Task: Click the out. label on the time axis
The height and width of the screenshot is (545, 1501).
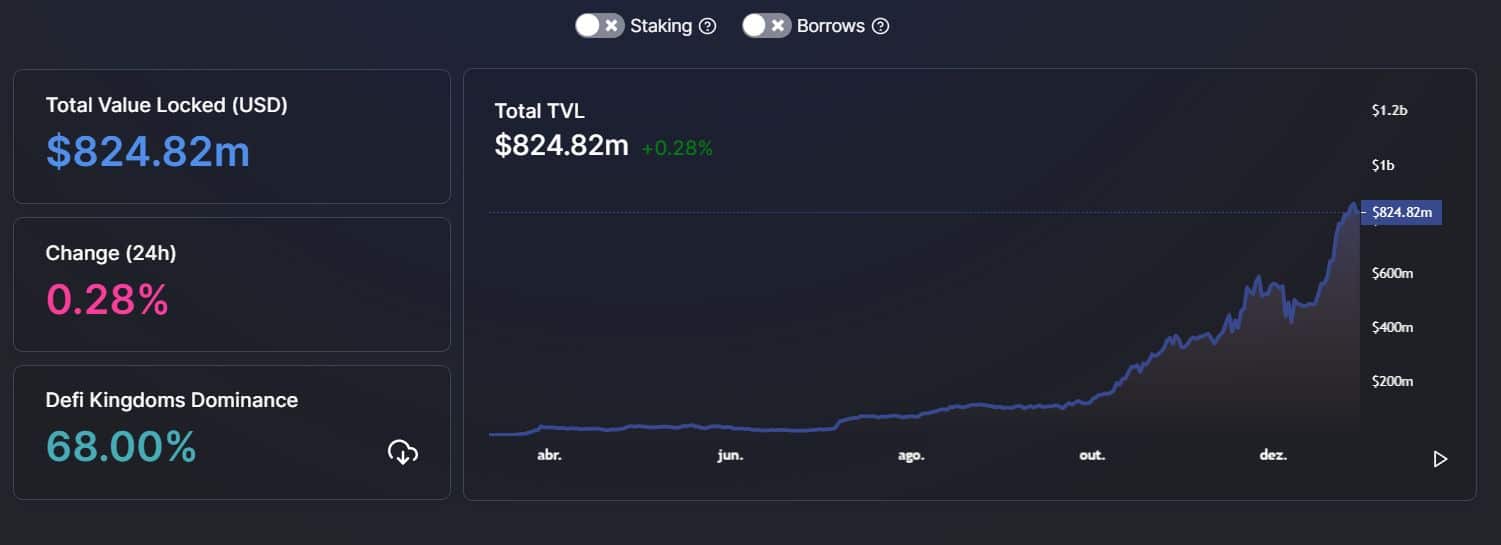Action: [x=1092, y=455]
